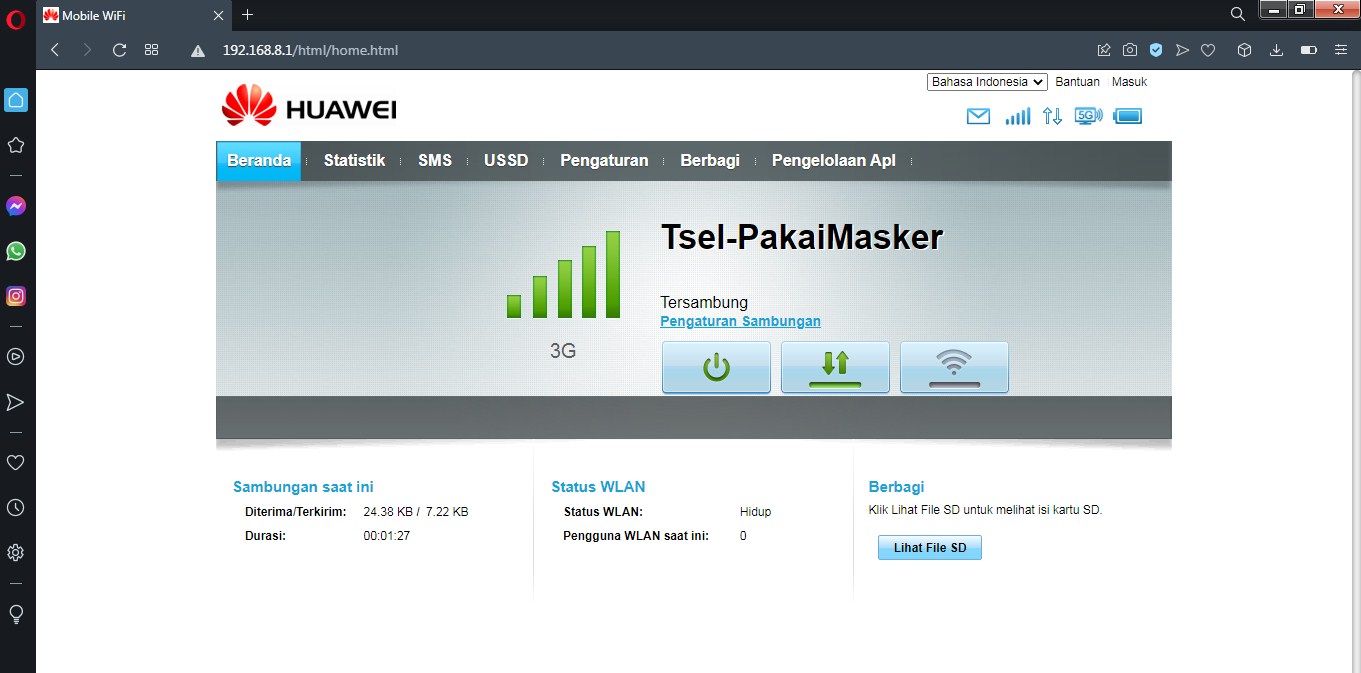
Task: Click the sidebar lightbulb tips icon
Action: click(x=16, y=614)
